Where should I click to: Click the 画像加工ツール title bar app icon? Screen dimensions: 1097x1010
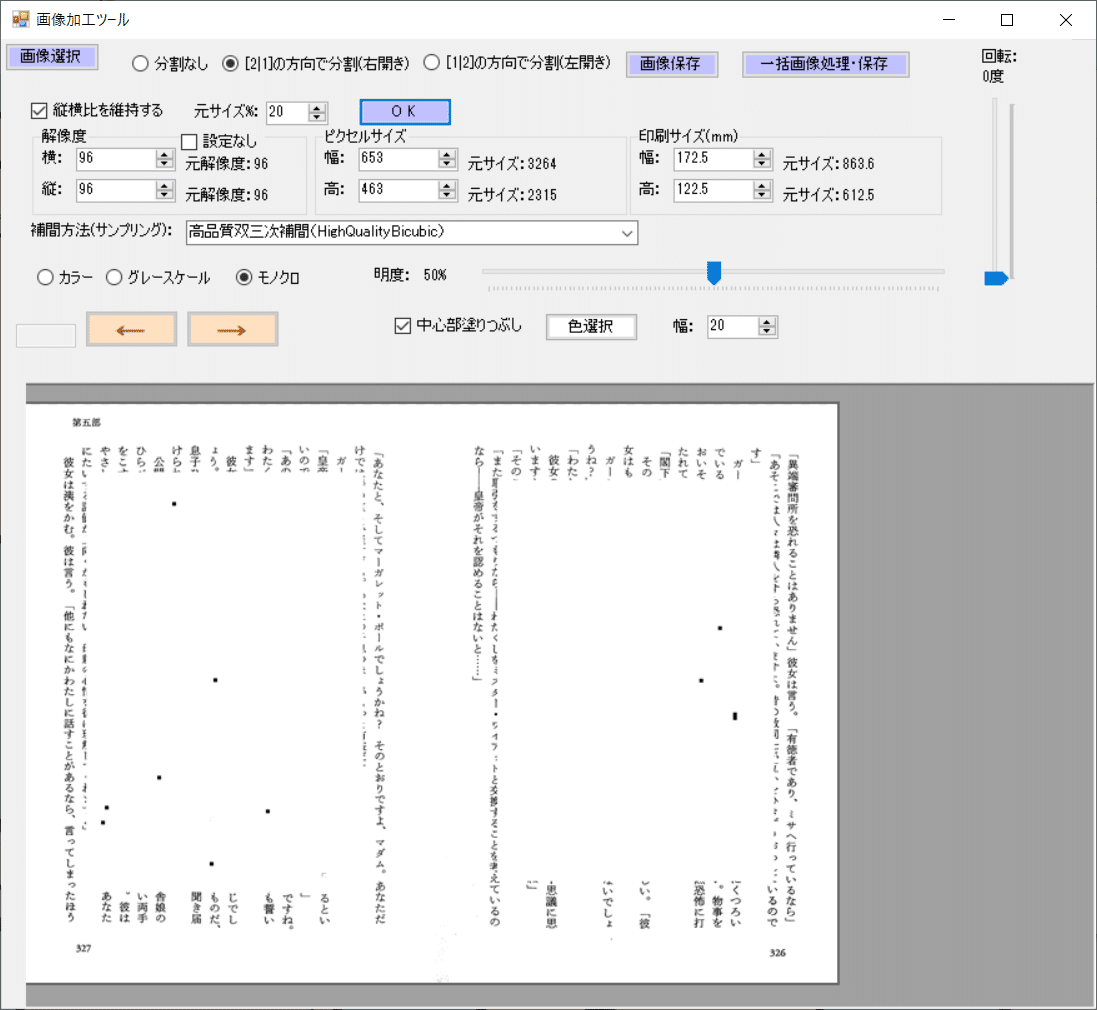(20, 19)
